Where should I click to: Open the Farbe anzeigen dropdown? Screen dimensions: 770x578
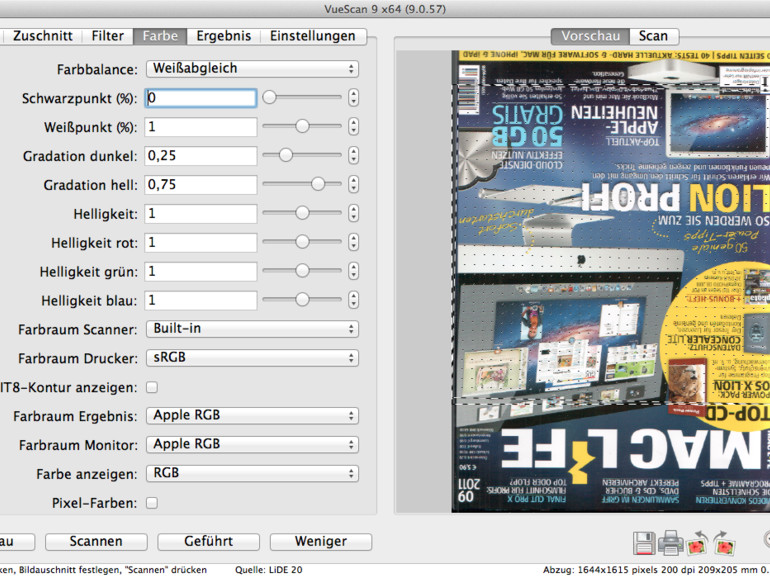[252, 474]
